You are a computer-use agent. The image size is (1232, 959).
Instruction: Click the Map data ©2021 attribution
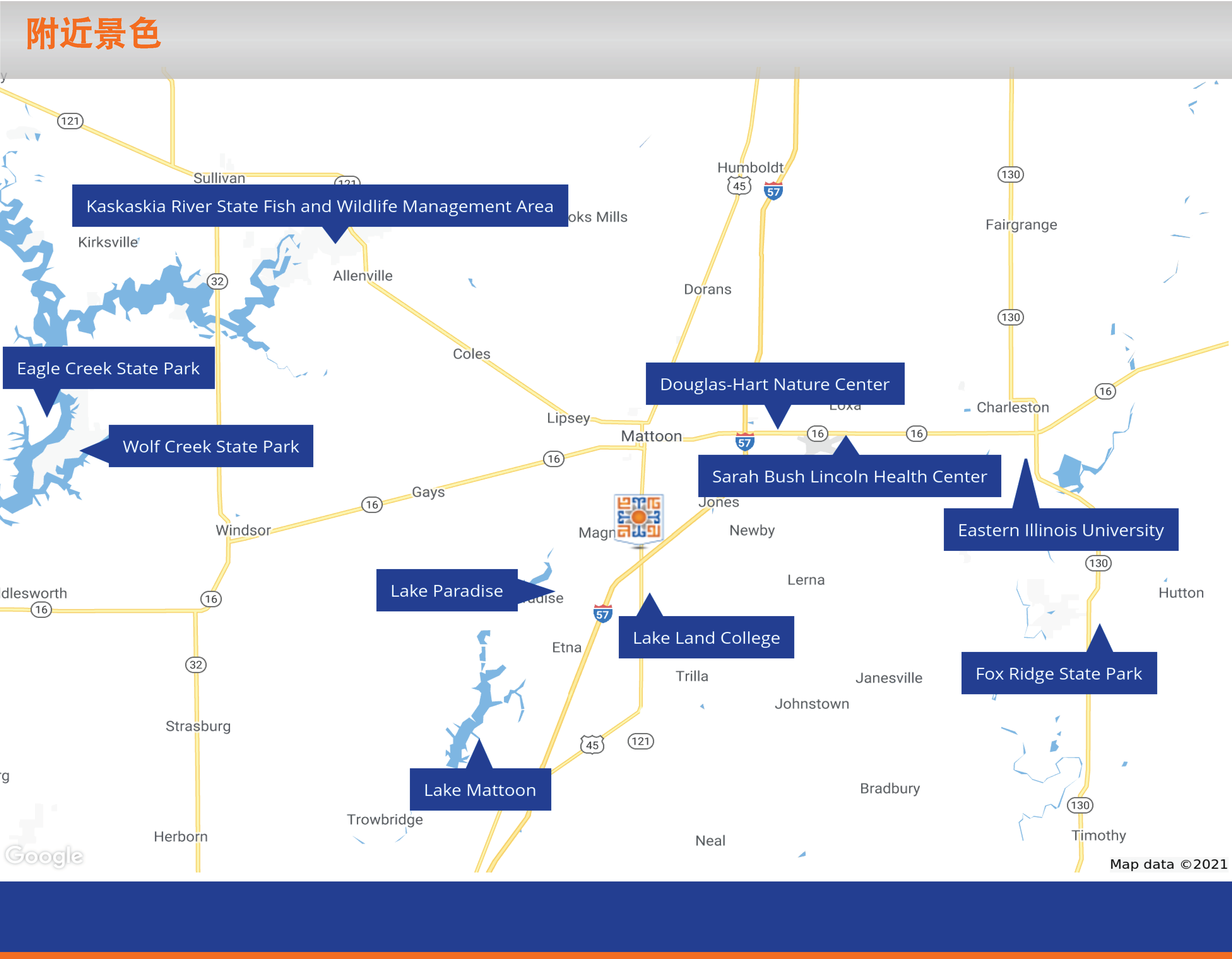(1168, 864)
